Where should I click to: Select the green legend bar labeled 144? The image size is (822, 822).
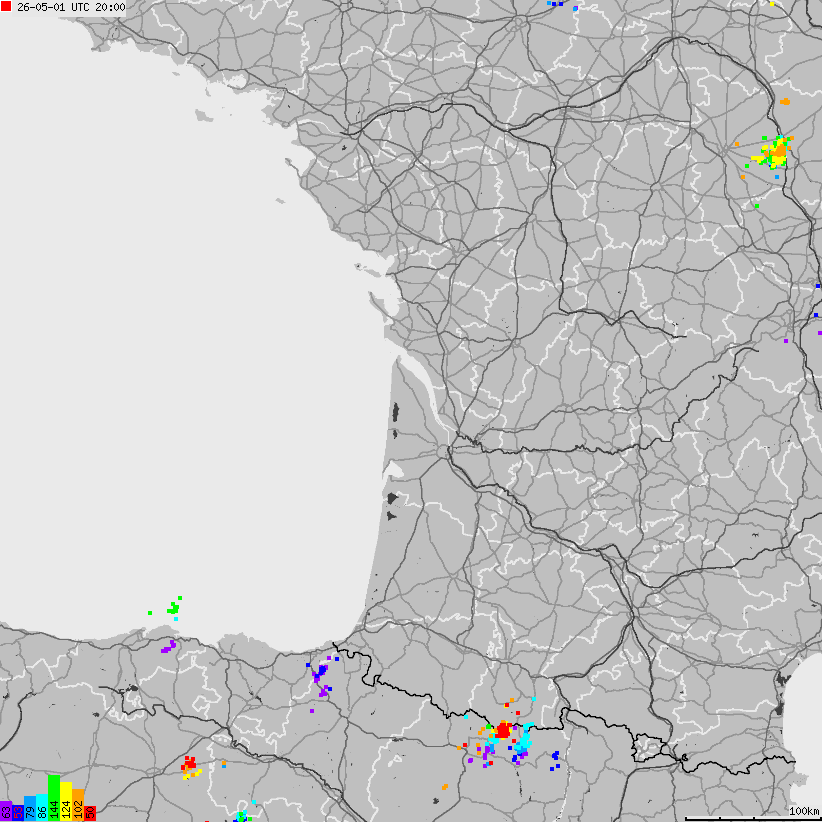click(54, 798)
